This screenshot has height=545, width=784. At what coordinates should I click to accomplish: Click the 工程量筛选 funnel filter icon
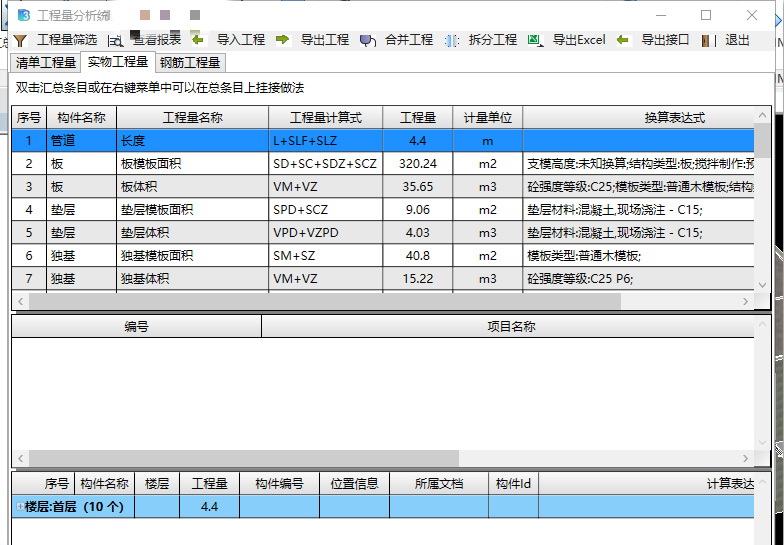click(20, 40)
